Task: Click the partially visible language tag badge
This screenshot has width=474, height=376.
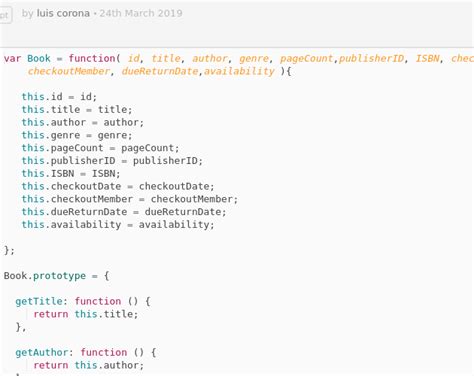Action: (x=6, y=15)
